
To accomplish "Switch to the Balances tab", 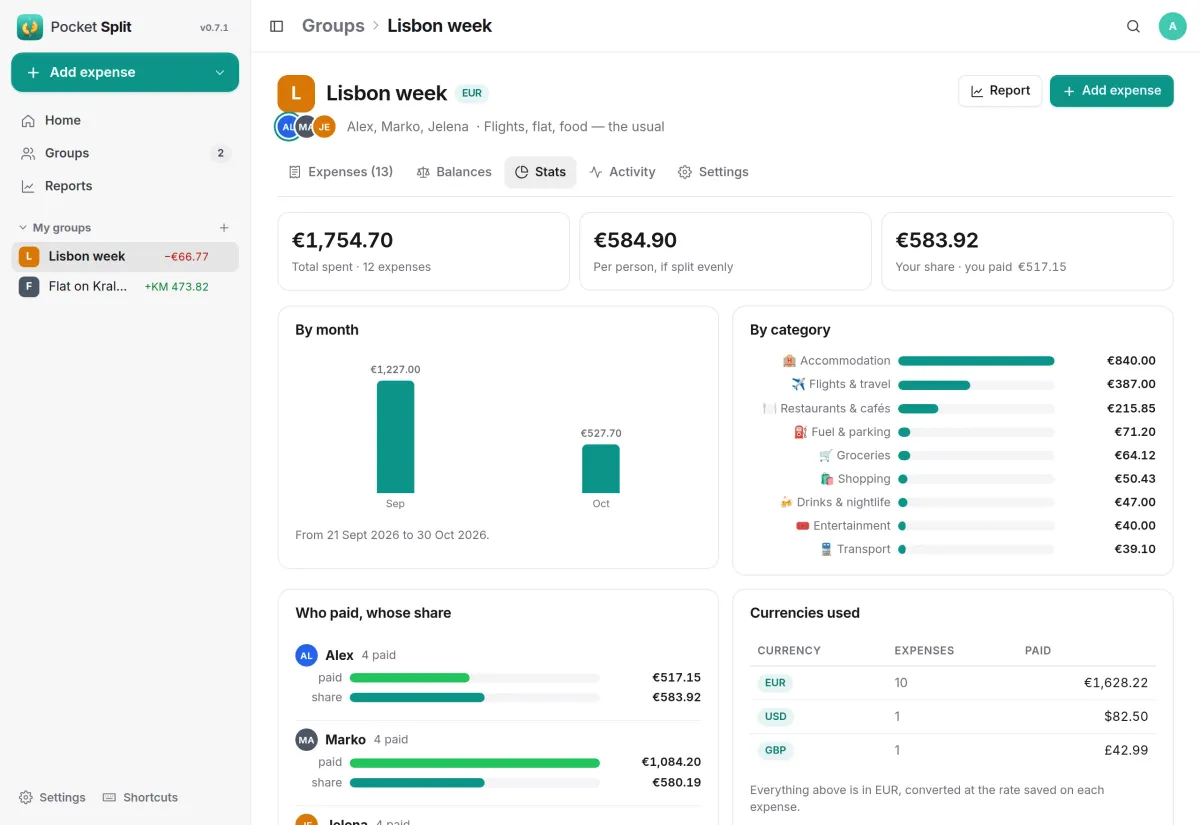I will tap(454, 172).
